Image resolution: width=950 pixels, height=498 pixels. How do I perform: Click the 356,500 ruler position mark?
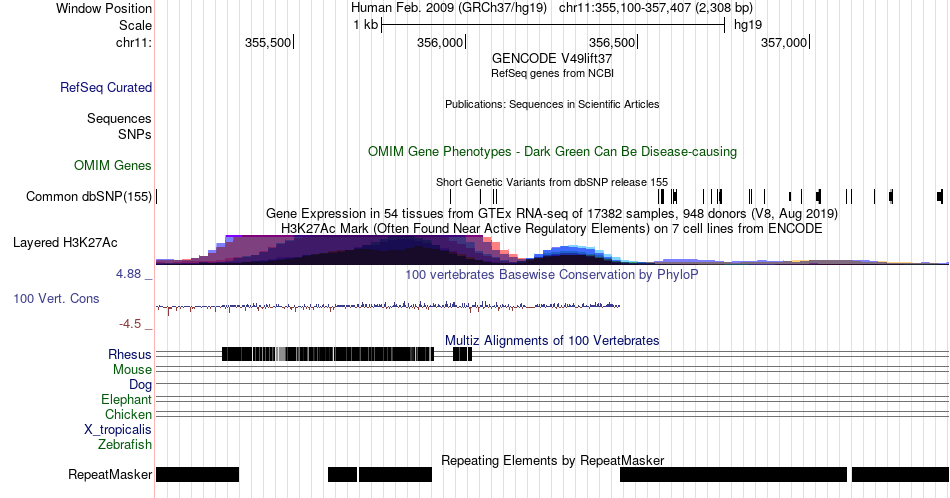coord(613,42)
